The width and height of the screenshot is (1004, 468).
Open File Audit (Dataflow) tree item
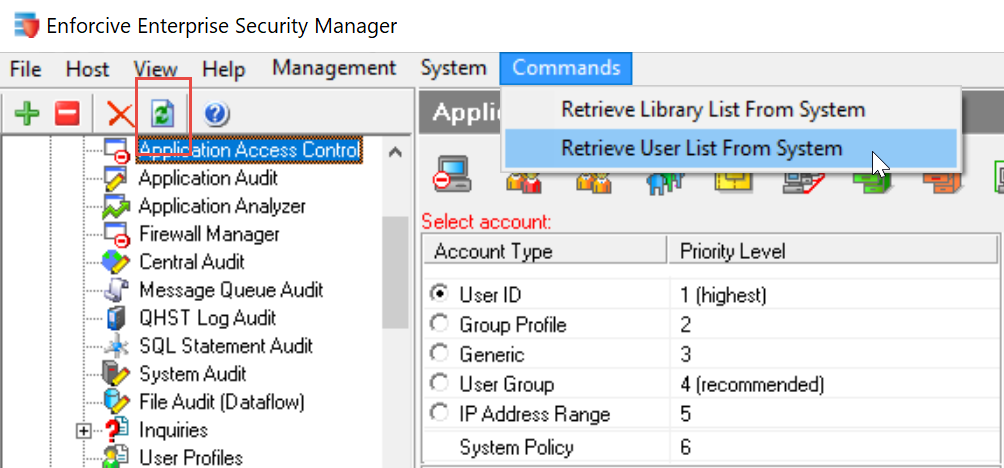point(222,402)
